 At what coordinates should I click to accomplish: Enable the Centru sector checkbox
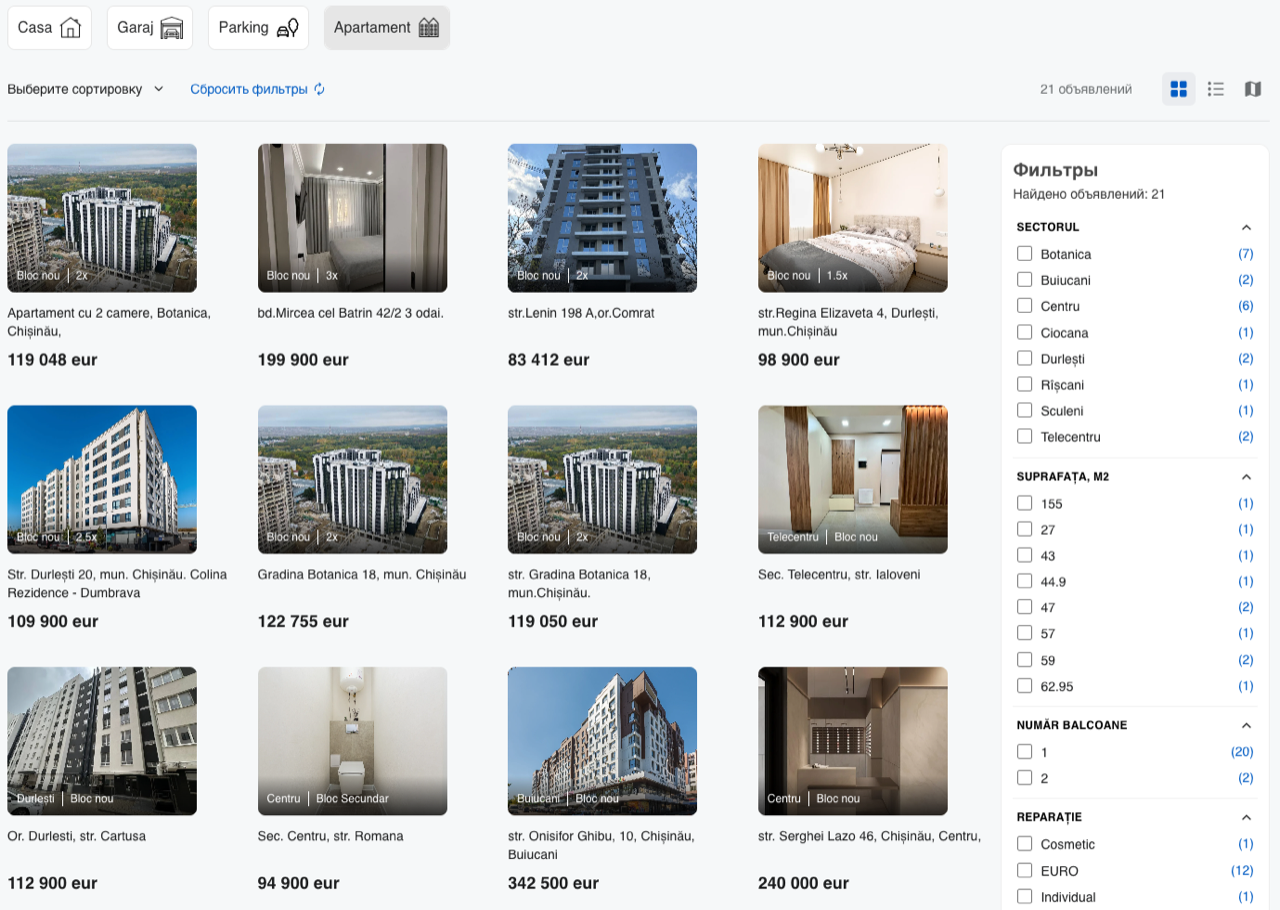[x=1024, y=306]
